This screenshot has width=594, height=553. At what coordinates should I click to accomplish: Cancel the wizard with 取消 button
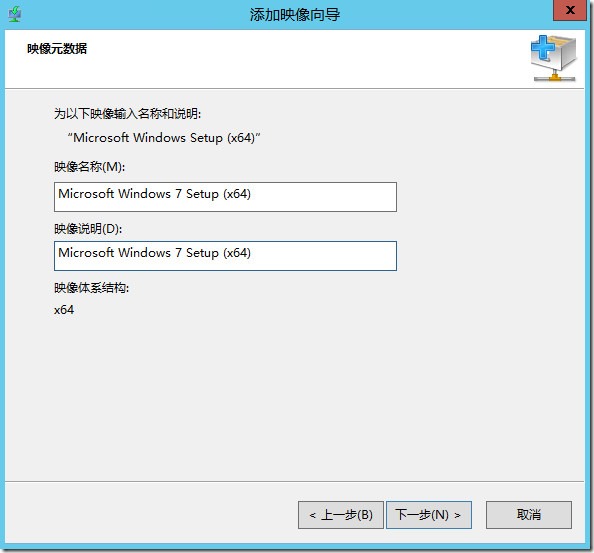[529, 515]
